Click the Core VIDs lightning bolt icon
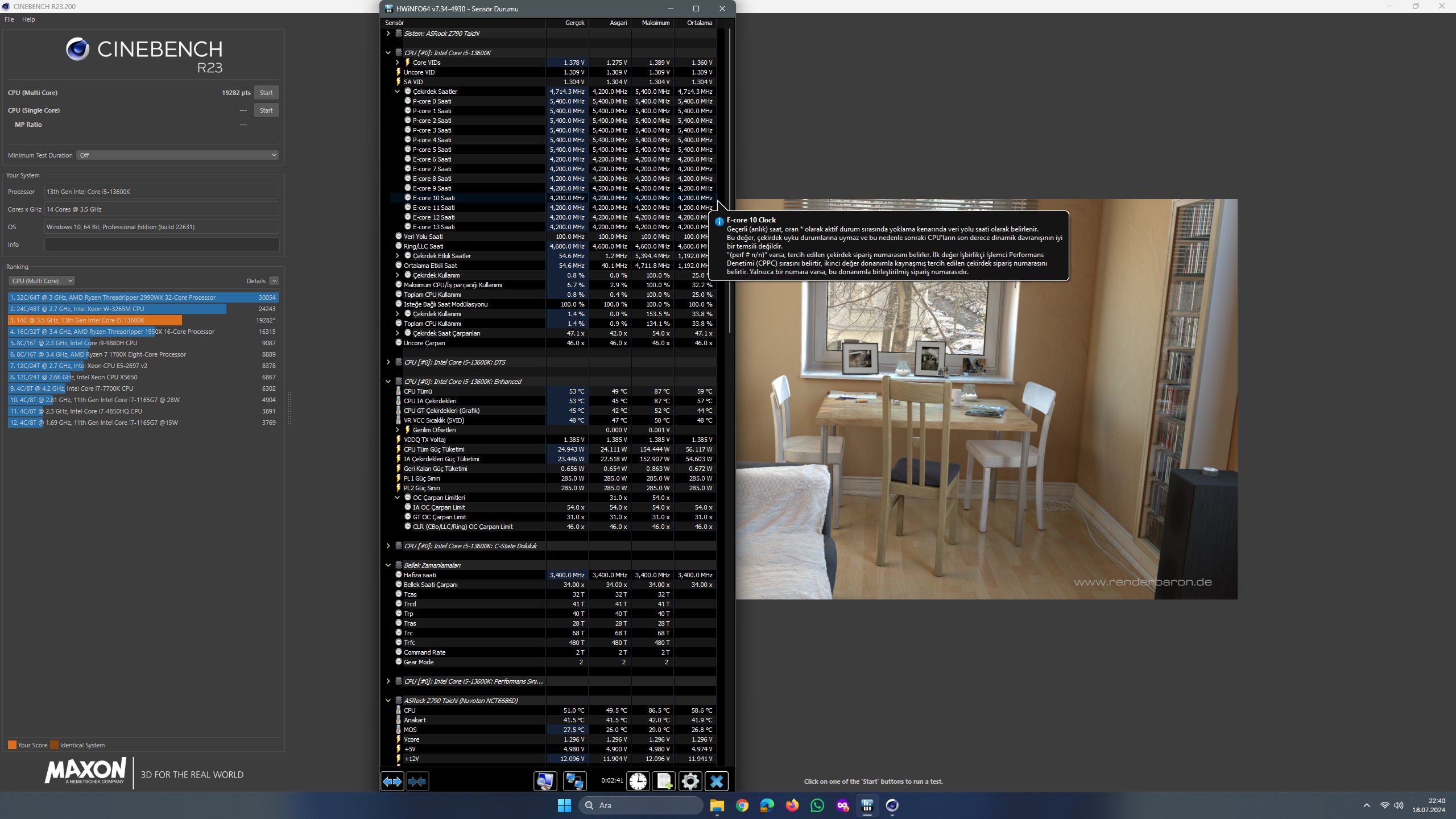This screenshot has width=1456, height=819. (408, 63)
